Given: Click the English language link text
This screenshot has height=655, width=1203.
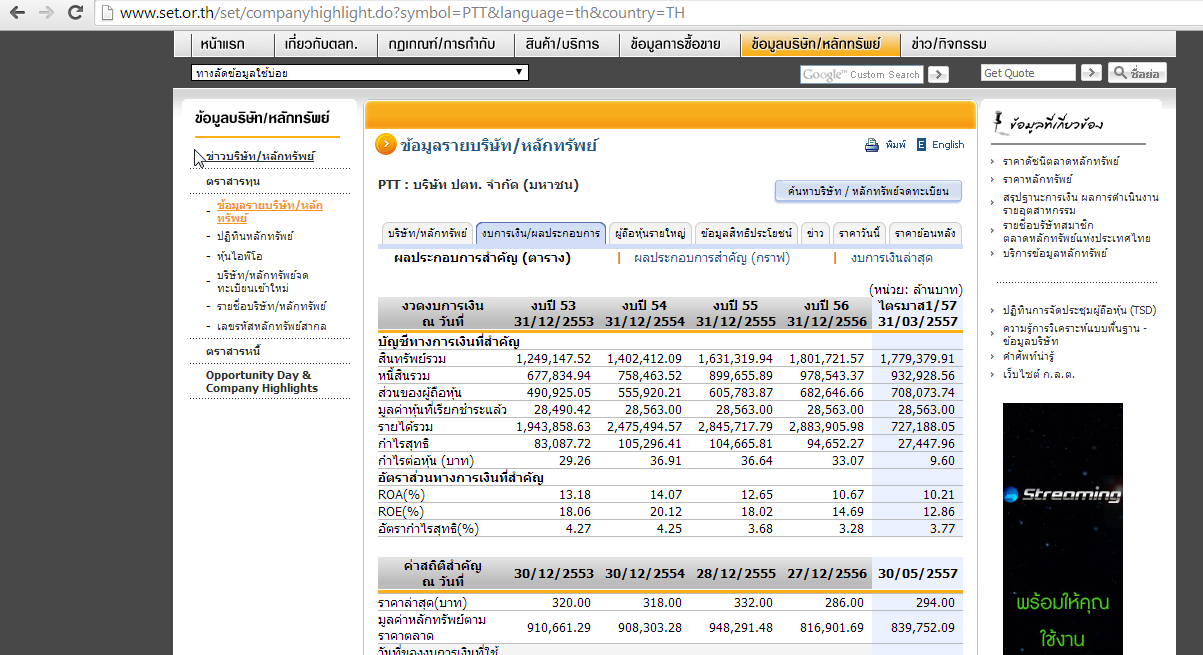Looking at the screenshot, I should (948, 144).
